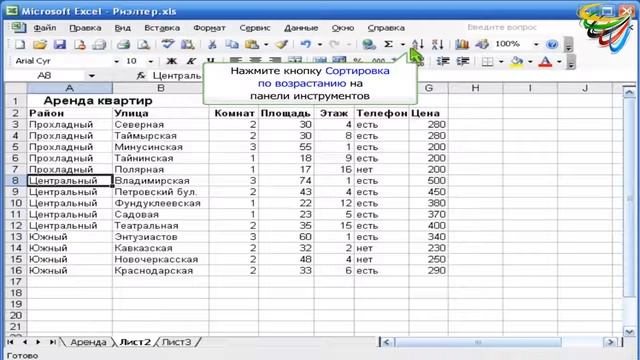Viewport: 640px width, 360px height.
Task: Open the Окно menu
Action: pos(343,28)
